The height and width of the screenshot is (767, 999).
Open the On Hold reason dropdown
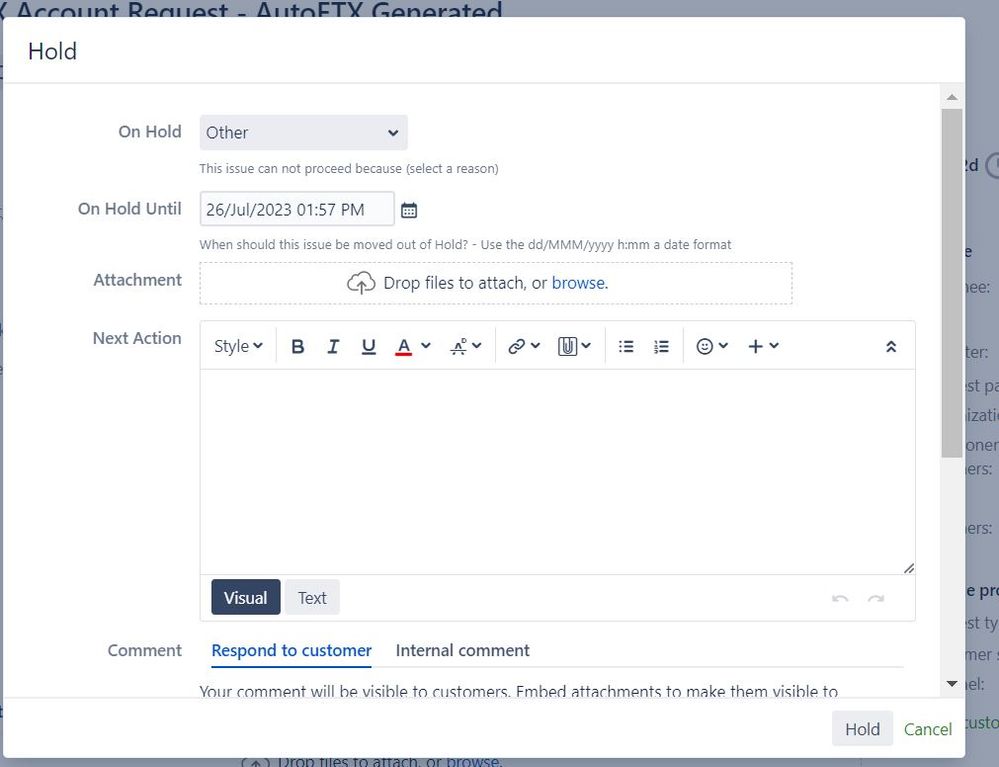coord(303,133)
